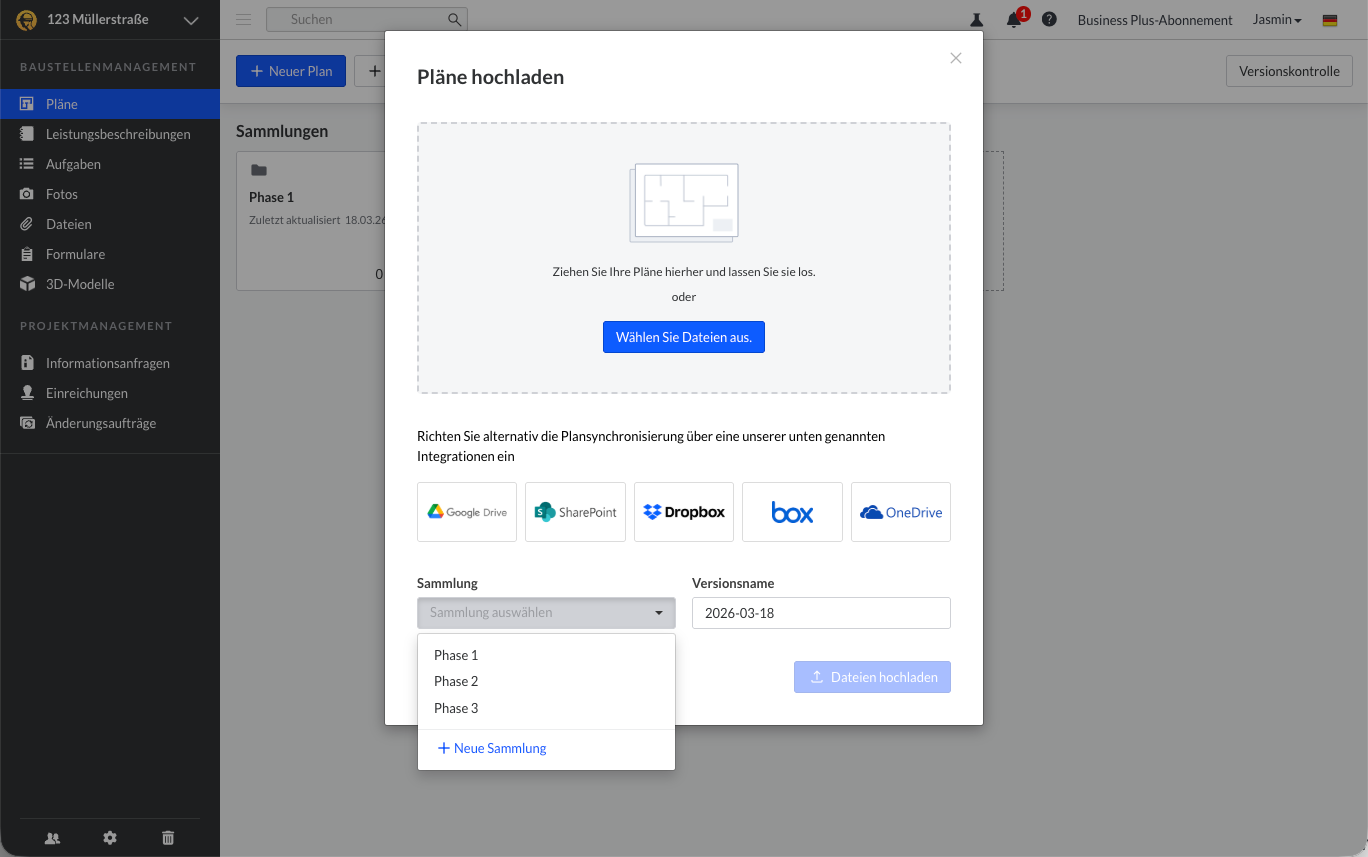Select the SharePoint integration tile
The width and height of the screenshot is (1368, 857).
tap(575, 512)
